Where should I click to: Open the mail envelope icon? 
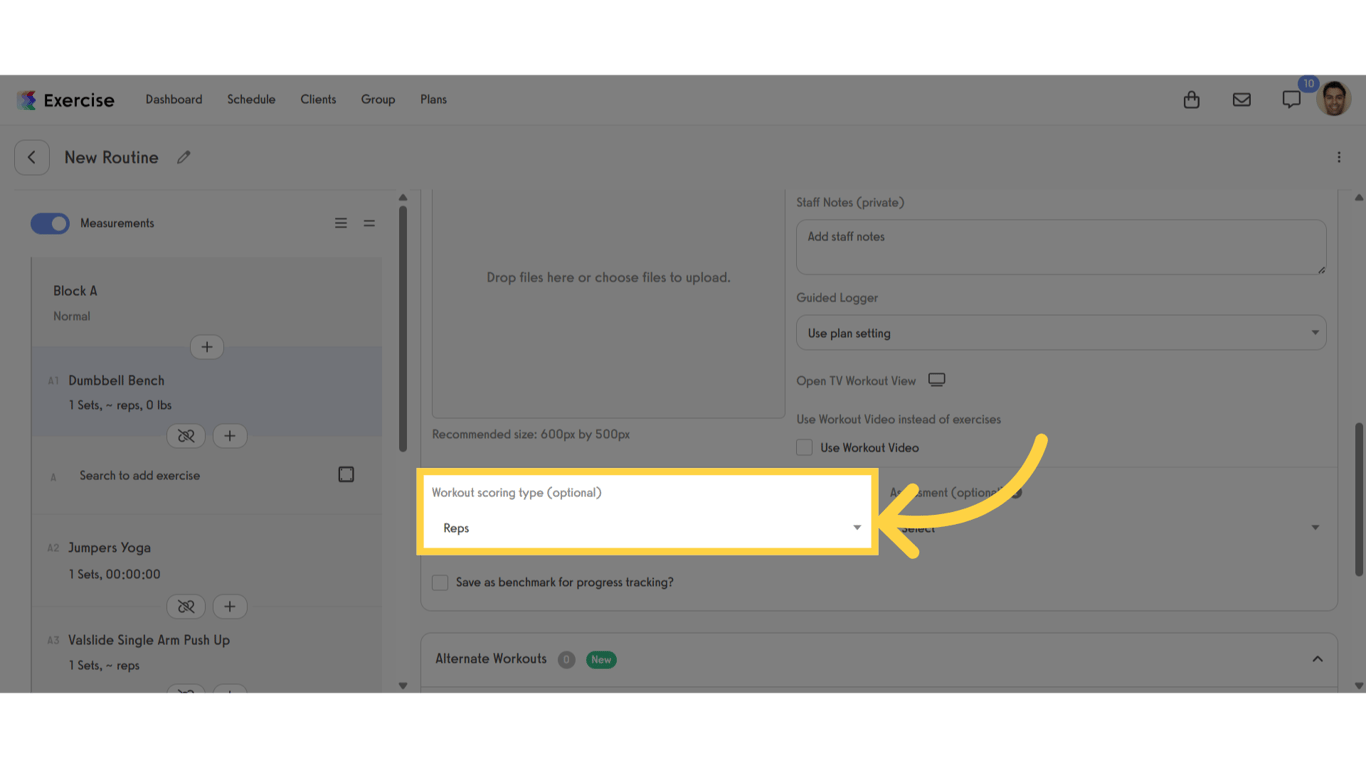pyautogui.click(x=1241, y=99)
